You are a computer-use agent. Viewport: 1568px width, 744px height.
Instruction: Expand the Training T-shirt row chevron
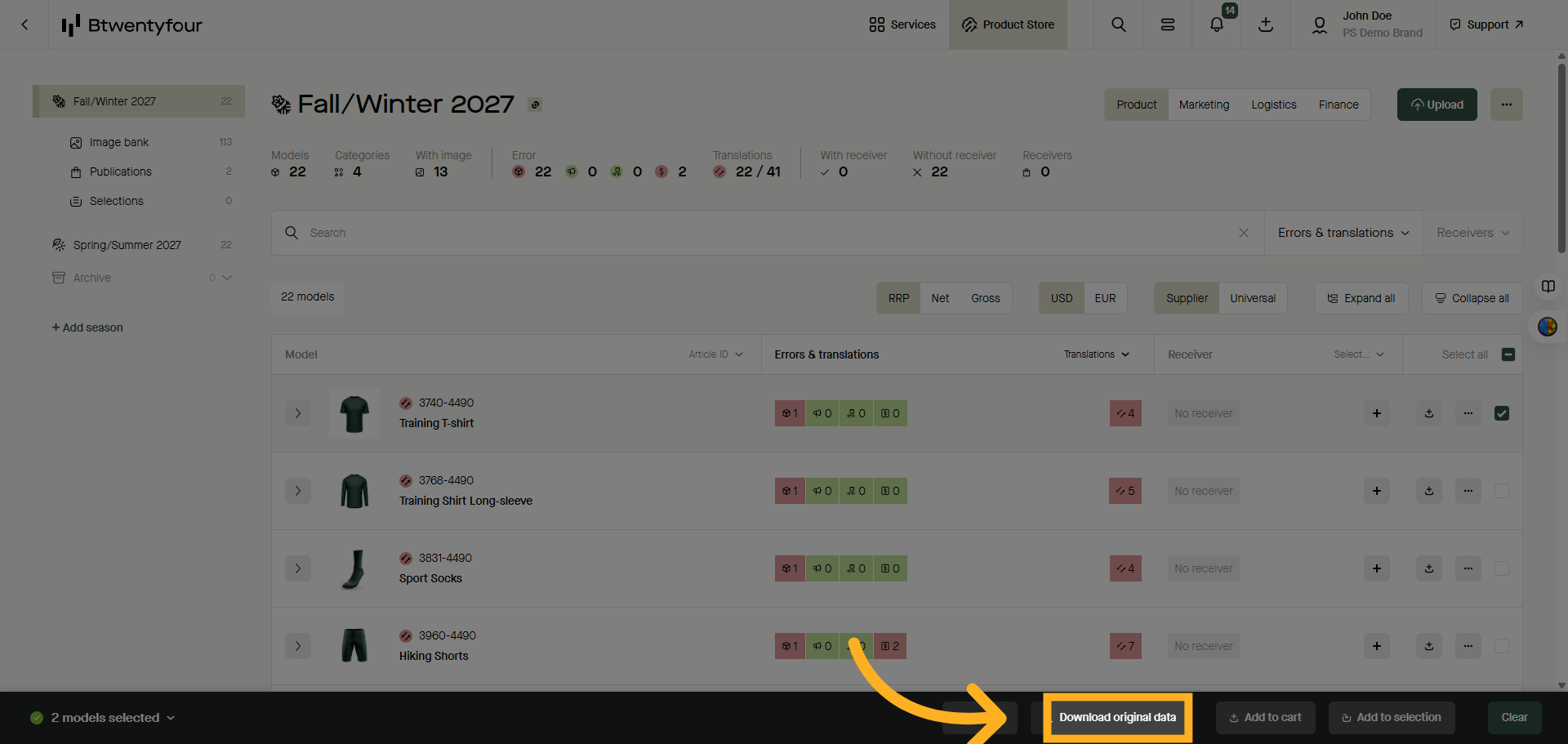[x=298, y=413]
